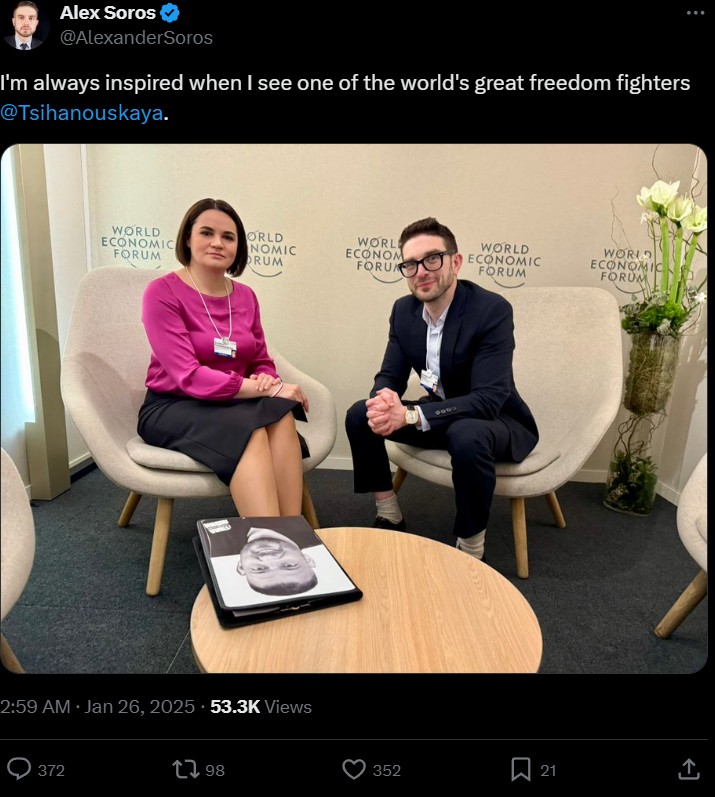View the 53.3K Views analytics
The height and width of the screenshot is (797, 715).
(261, 707)
